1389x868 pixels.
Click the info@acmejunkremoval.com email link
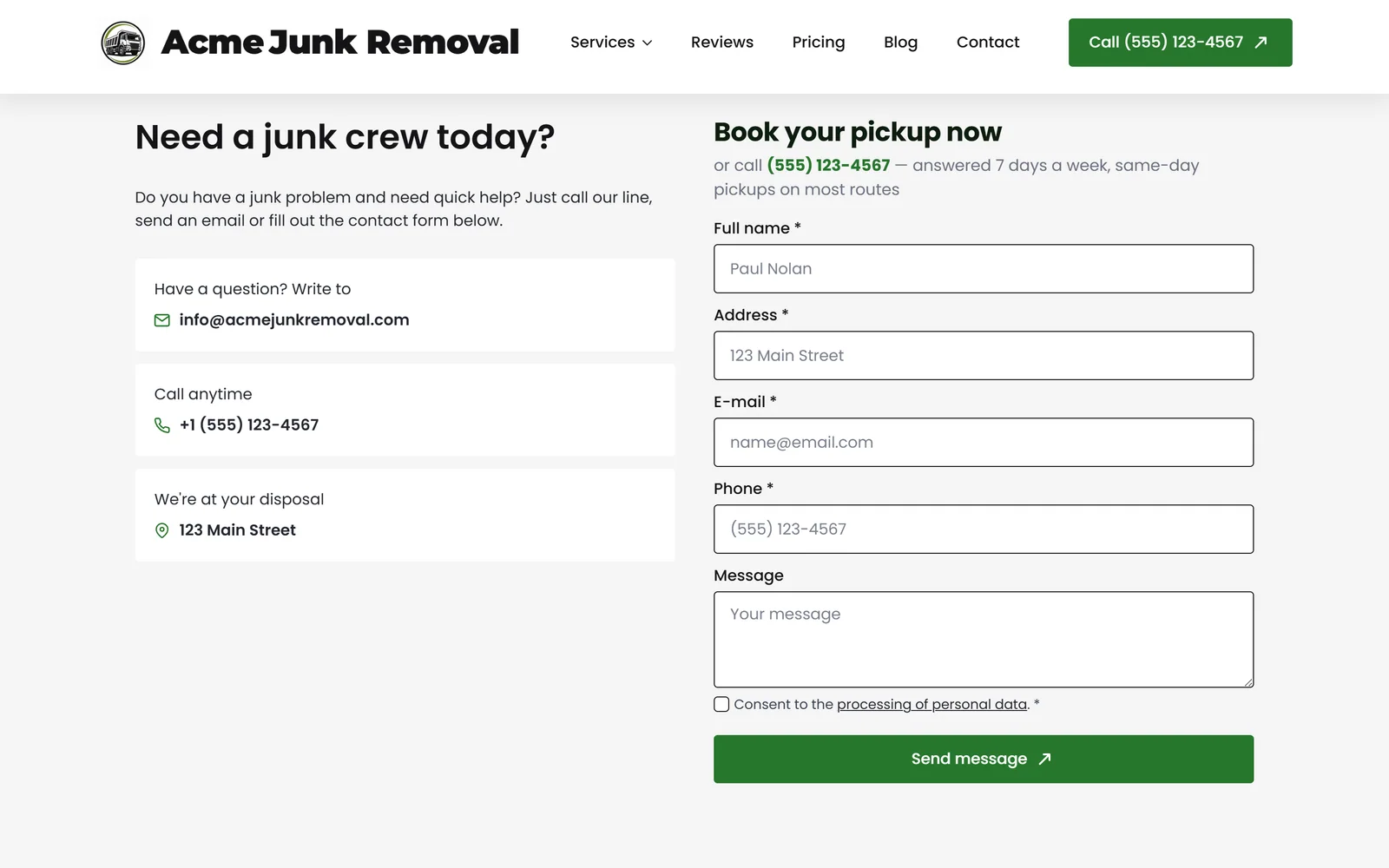click(x=294, y=319)
